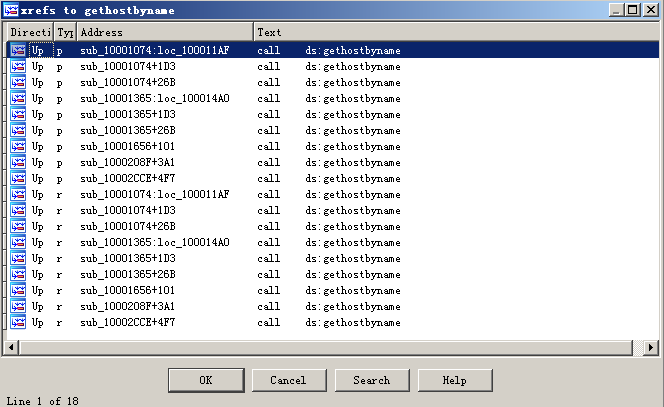Click the icon of type r row sub_10001074+26B
664x407 pixels.
[18, 227]
